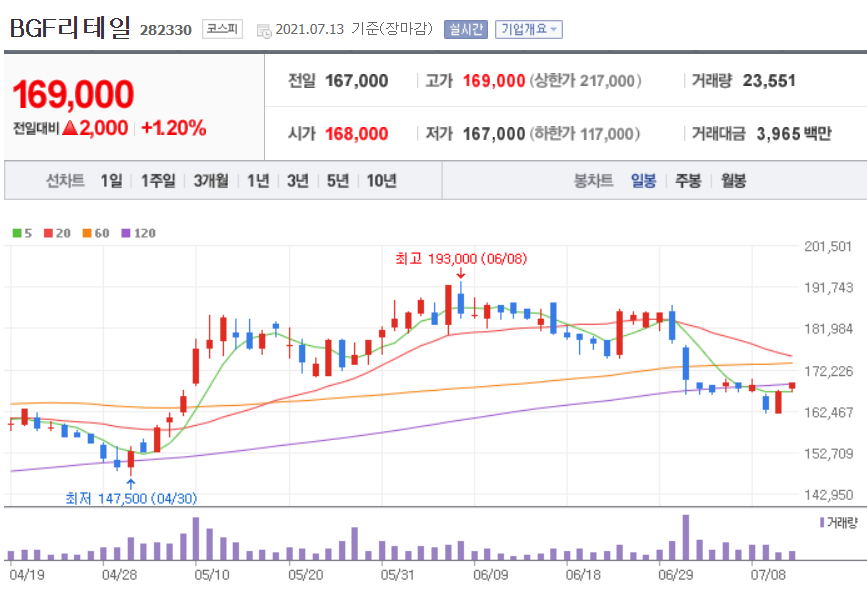Click the 201,501 price axis label
The image size is (867, 590).
[828, 247]
